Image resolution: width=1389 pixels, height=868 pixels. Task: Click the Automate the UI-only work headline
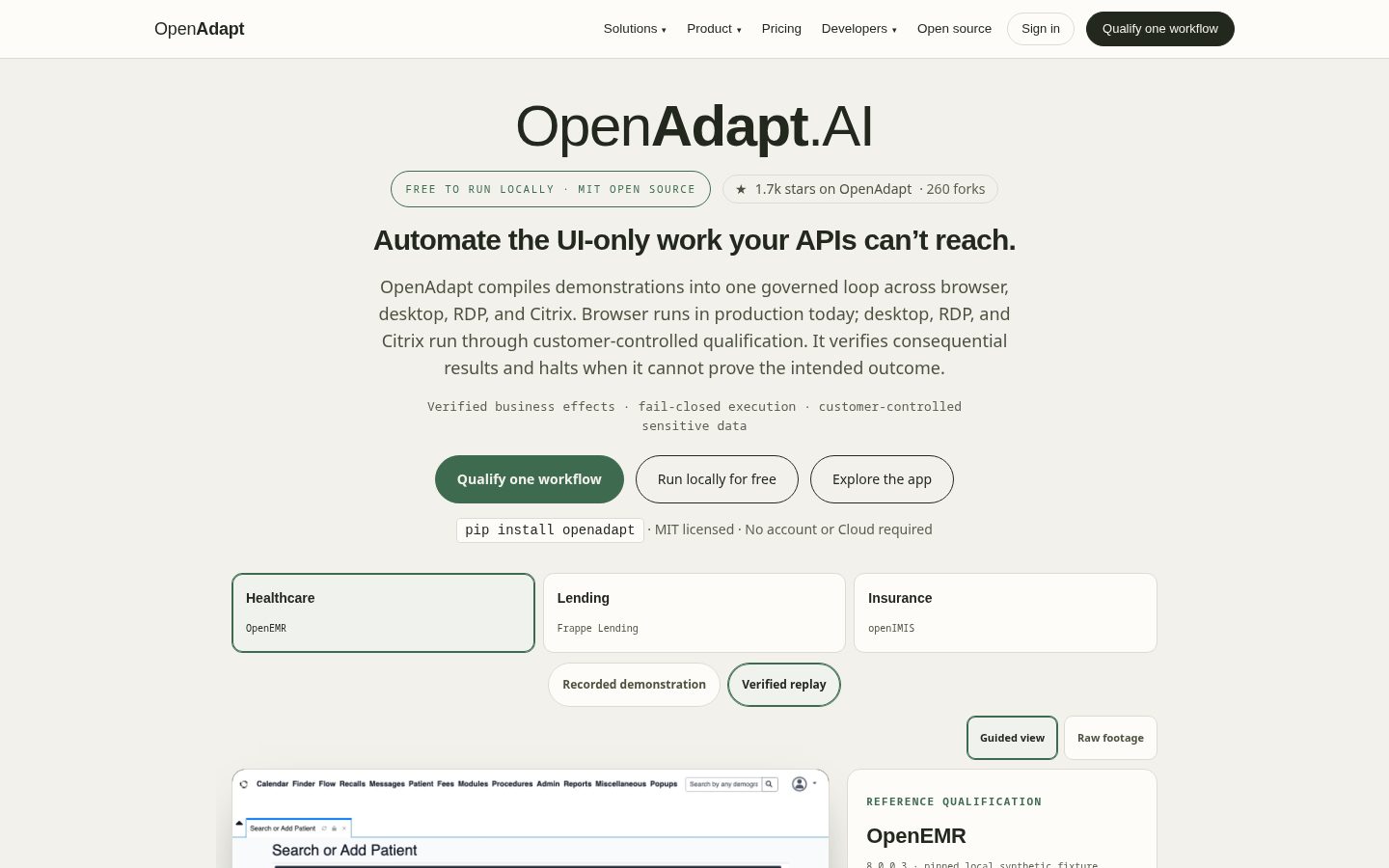(x=694, y=240)
